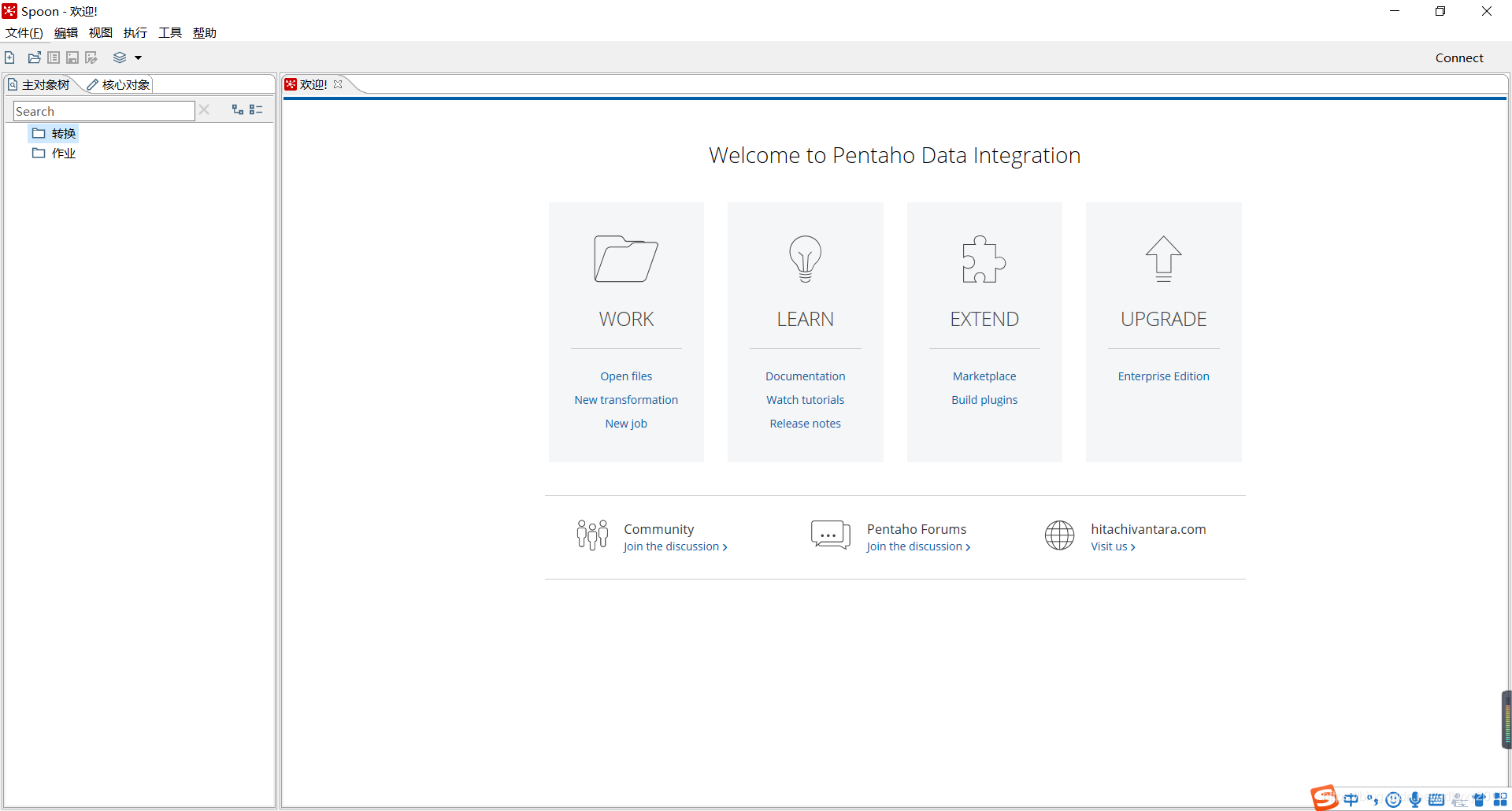Click the New file toolbar icon
The width and height of the screenshot is (1512, 811).
[9, 57]
